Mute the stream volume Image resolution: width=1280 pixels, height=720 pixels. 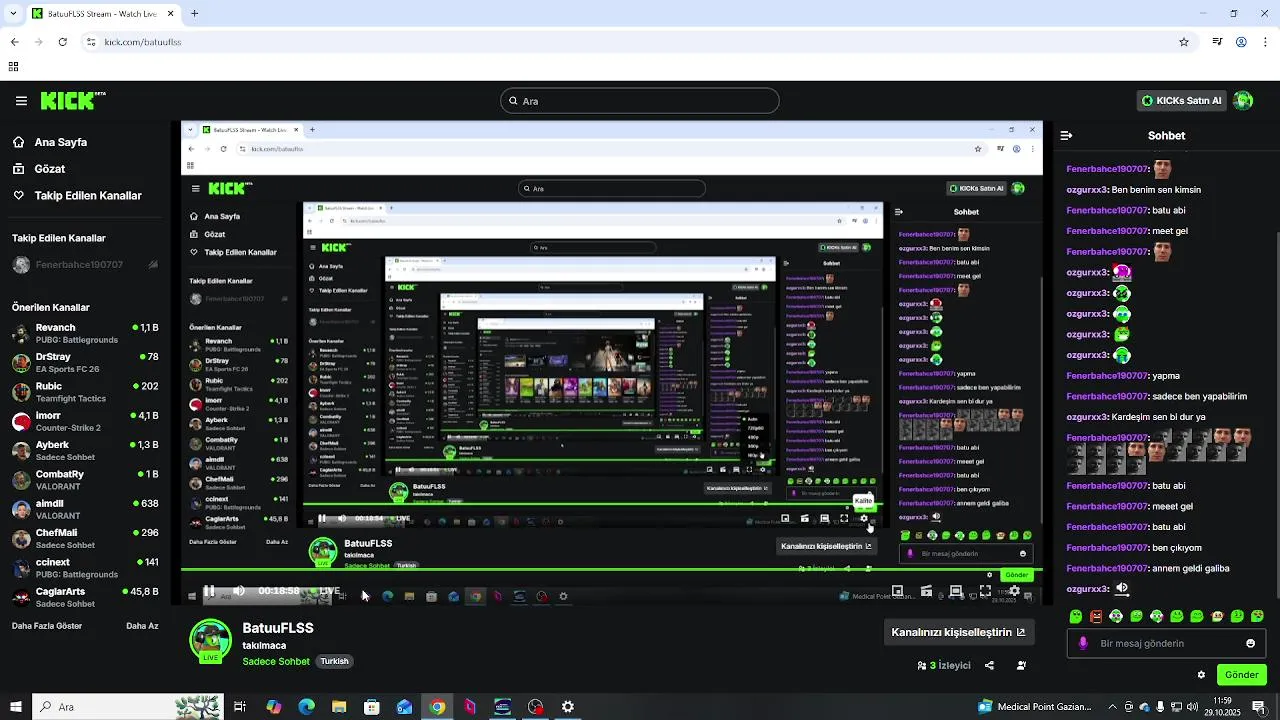(239, 591)
